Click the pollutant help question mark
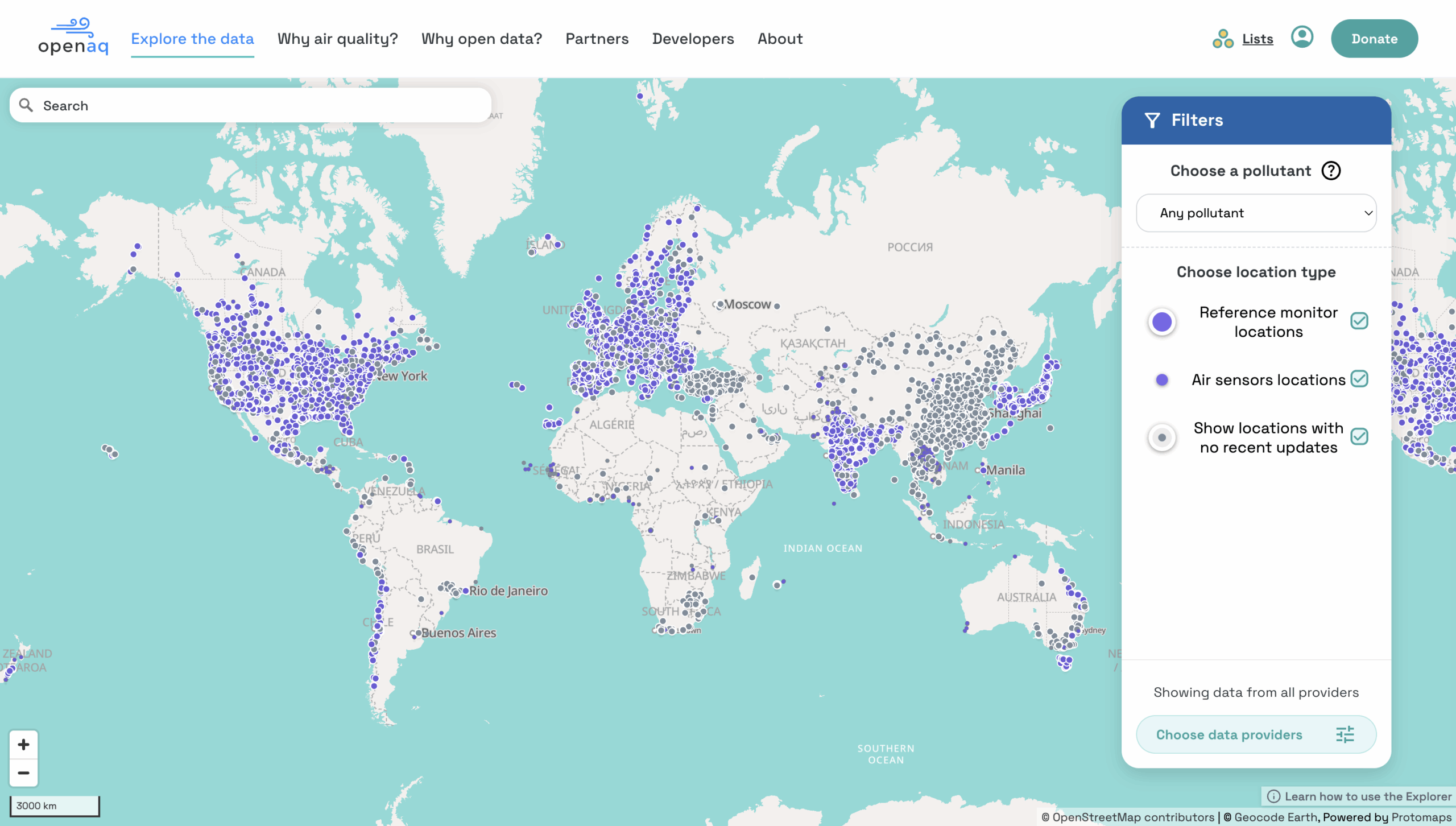Screen dimensions: 1456x826 [x=1331, y=171]
